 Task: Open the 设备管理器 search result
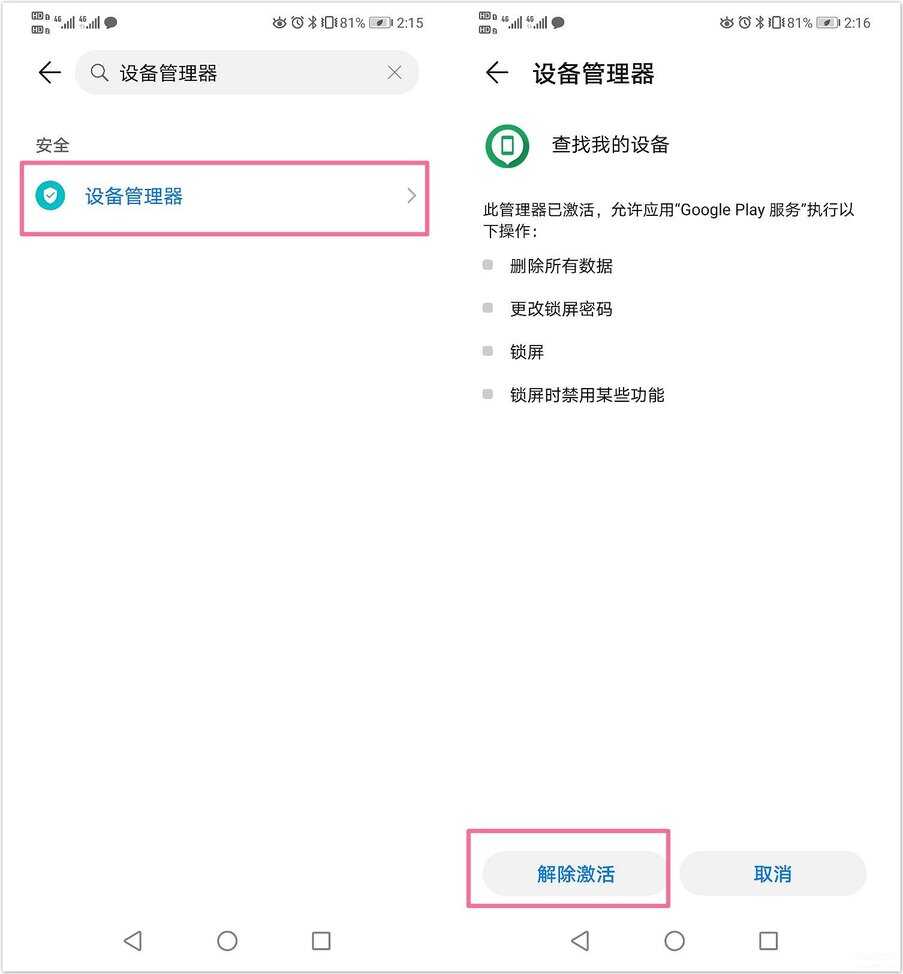coord(225,198)
